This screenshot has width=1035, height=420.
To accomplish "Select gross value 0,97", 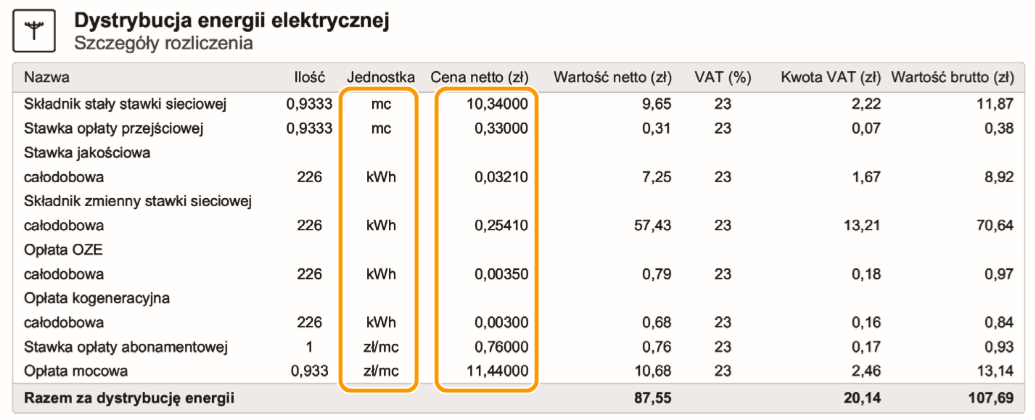I will point(999,274).
